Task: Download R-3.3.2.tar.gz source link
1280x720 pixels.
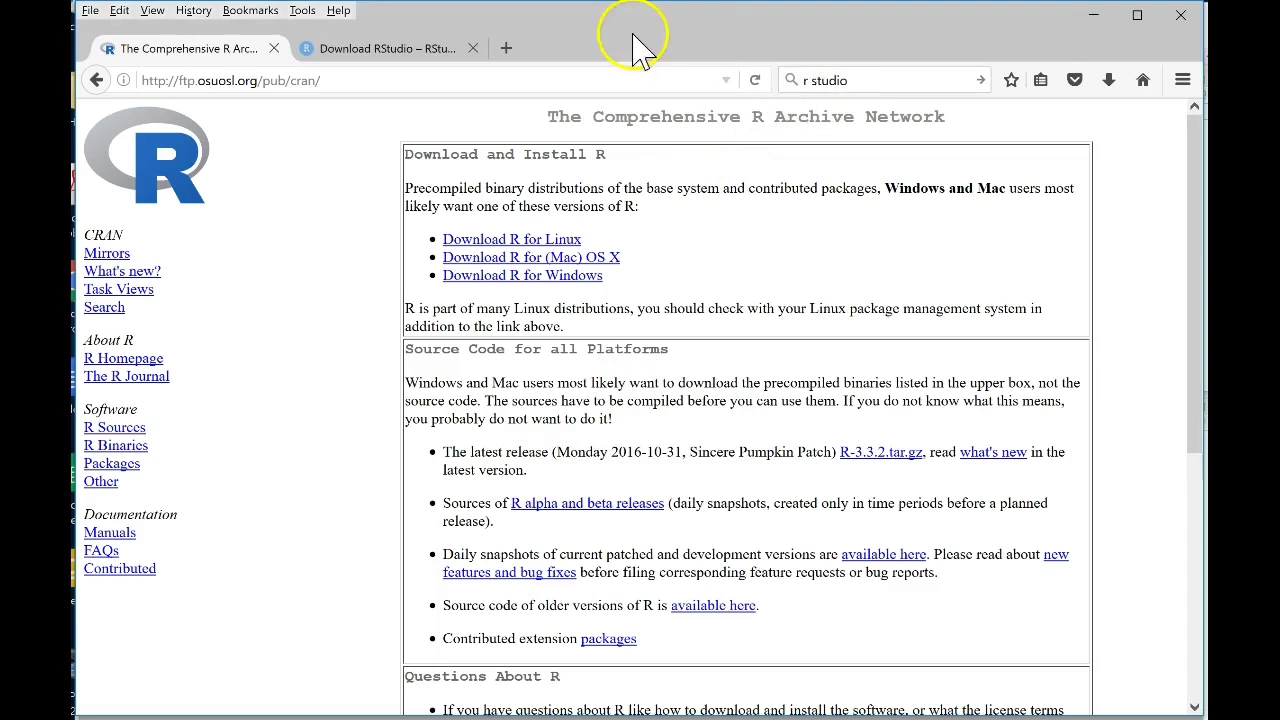Action: [881, 452]
